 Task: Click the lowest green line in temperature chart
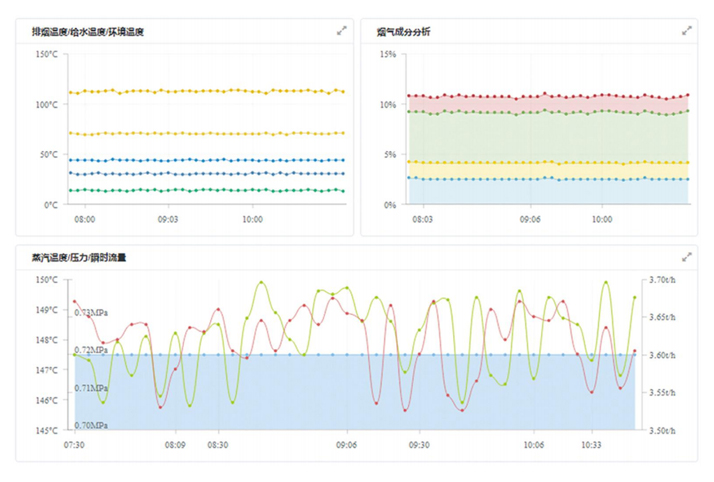(x=200, y=190)
